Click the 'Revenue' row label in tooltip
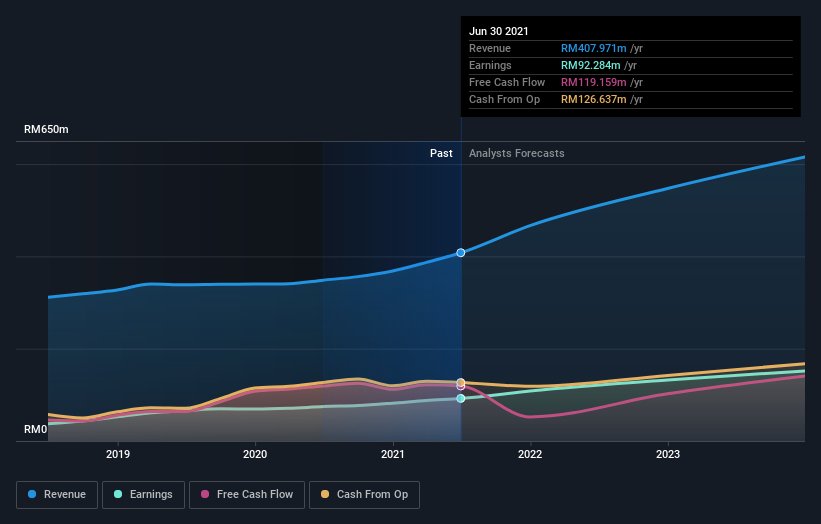 [x=490, y=48]
